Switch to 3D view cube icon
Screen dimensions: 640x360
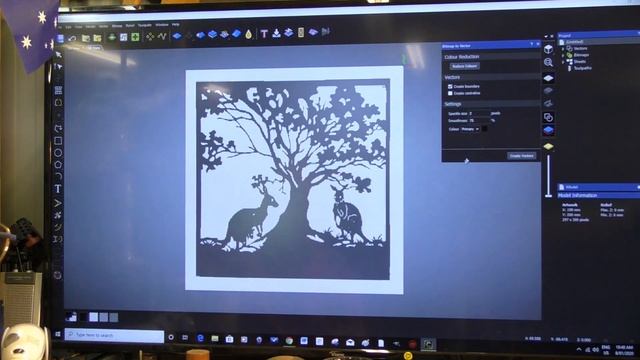pos(548,49)
